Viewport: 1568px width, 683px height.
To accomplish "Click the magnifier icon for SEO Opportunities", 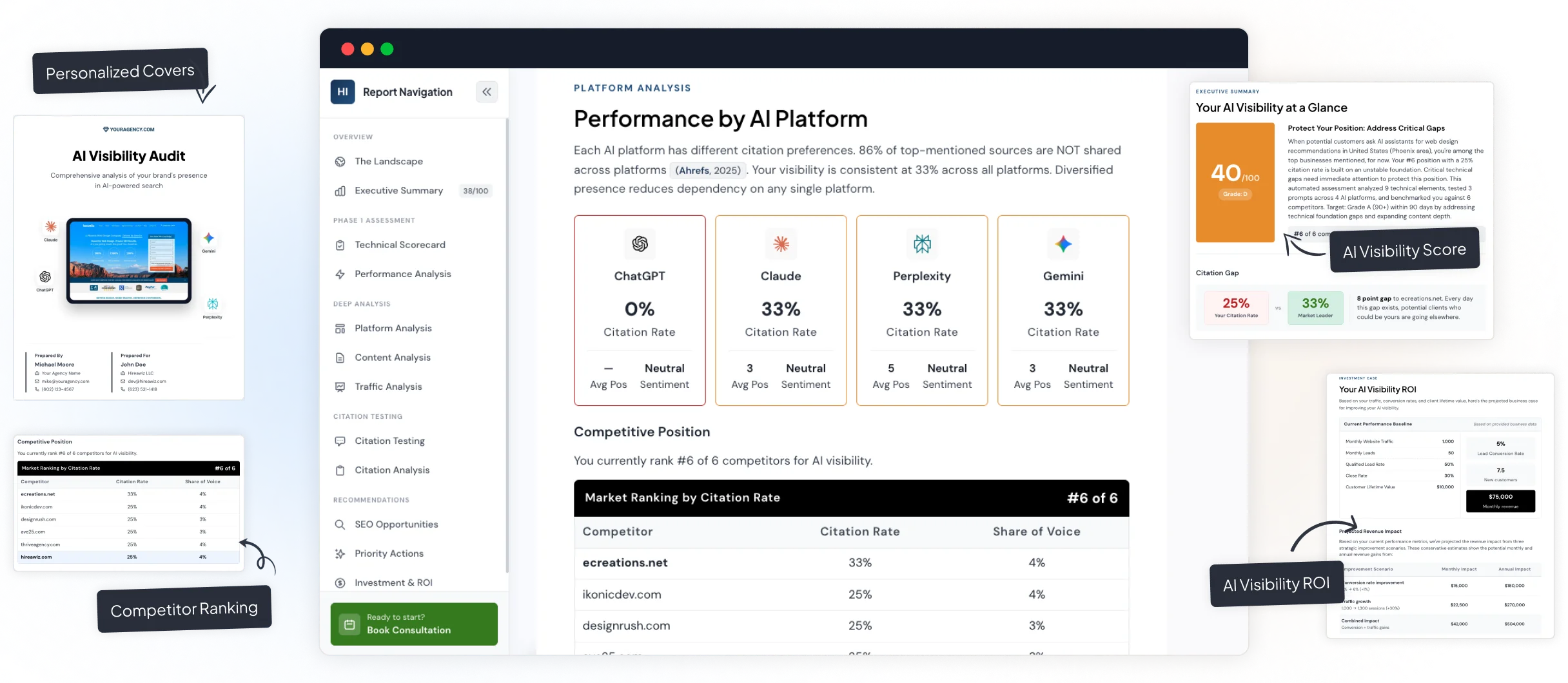I will [x=340, y=524].
